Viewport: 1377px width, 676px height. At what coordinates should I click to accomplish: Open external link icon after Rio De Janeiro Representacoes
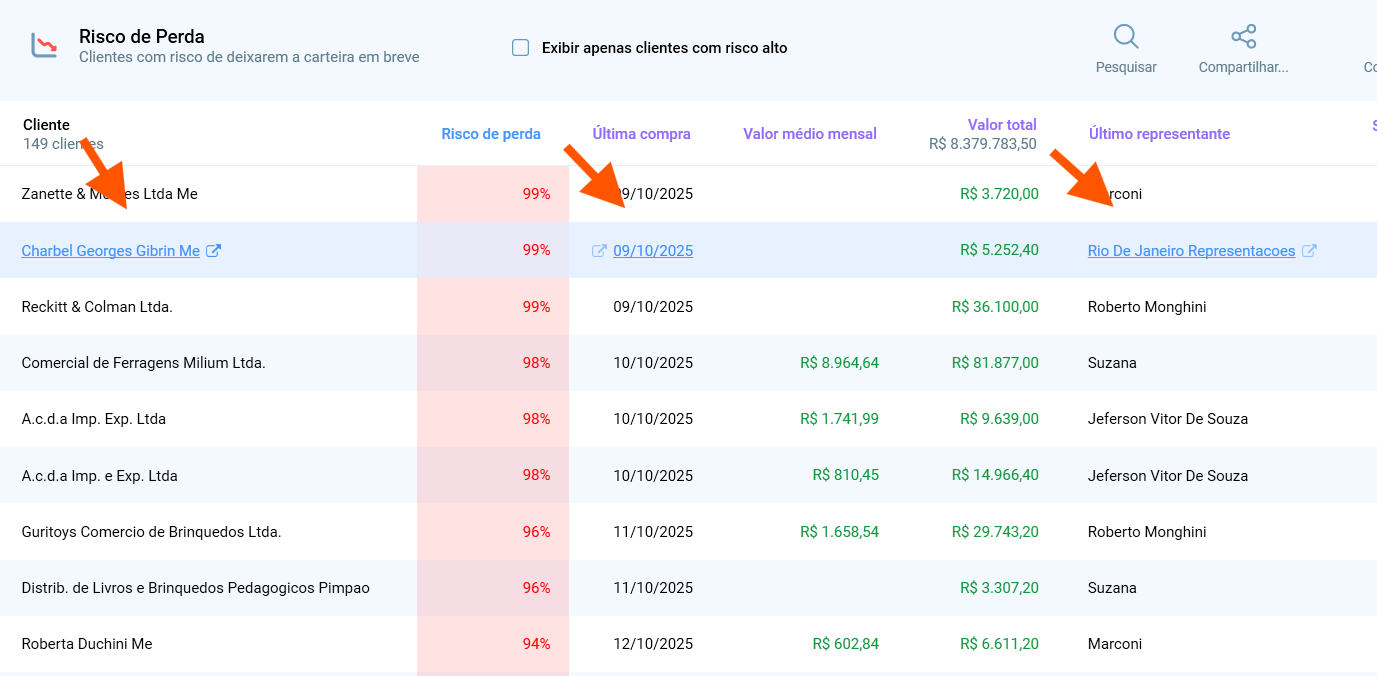1310,251
